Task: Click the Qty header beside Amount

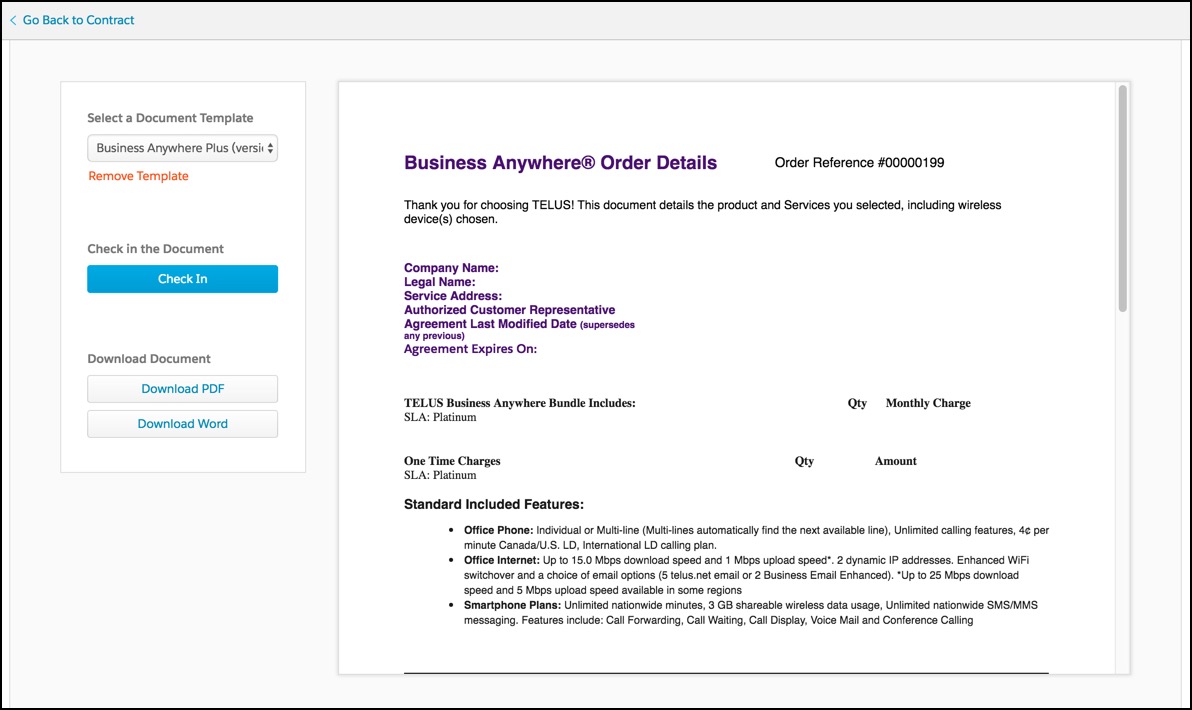Action: [804, 461]
